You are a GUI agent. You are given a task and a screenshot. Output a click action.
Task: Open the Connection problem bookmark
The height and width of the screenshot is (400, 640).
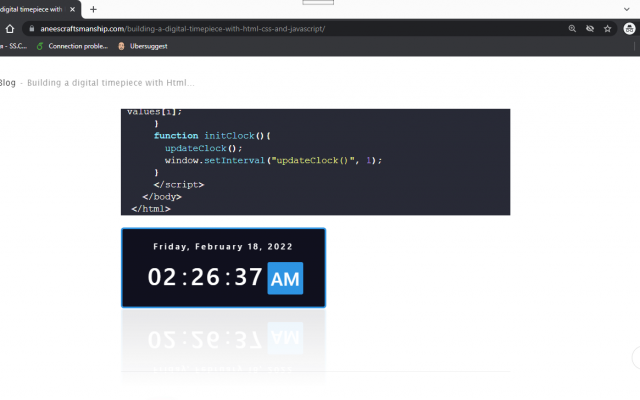point(72,46)
